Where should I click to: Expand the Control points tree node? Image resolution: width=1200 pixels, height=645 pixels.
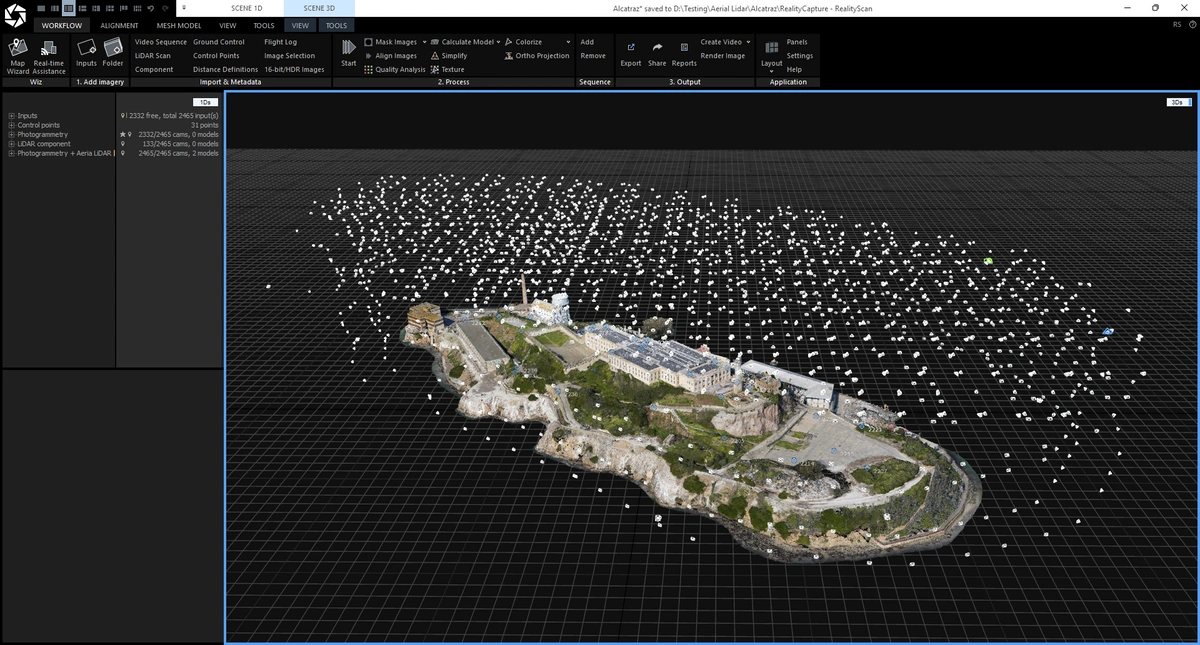(11, 125)
